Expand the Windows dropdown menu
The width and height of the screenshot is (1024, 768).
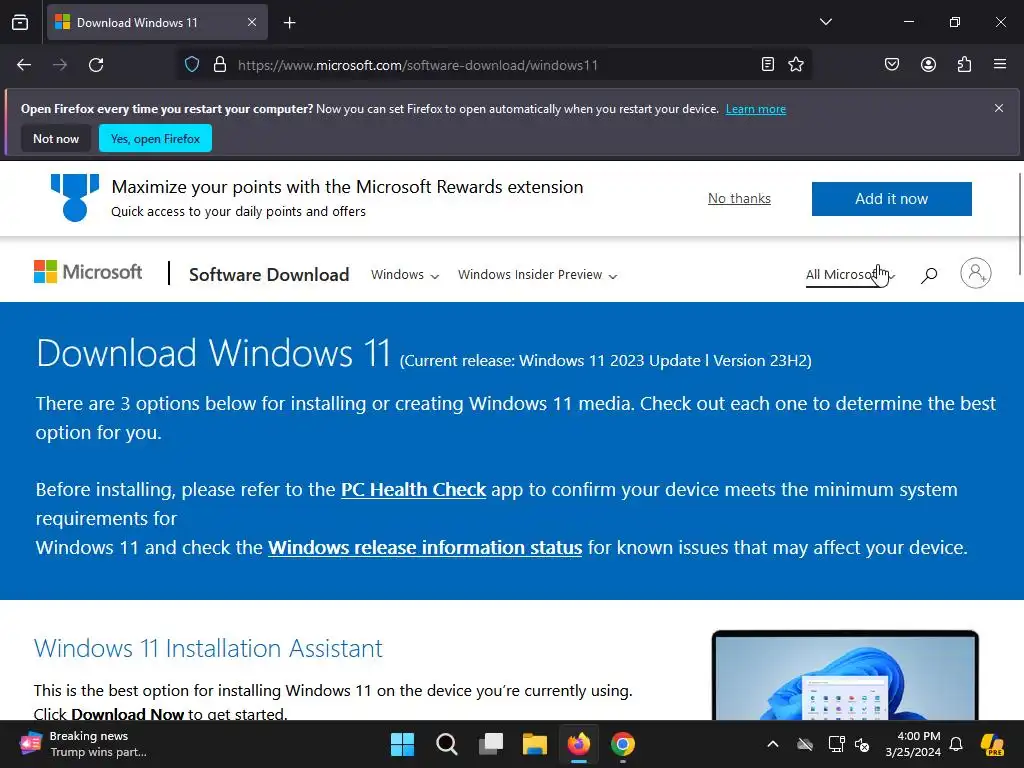click(x=405, y=275)
